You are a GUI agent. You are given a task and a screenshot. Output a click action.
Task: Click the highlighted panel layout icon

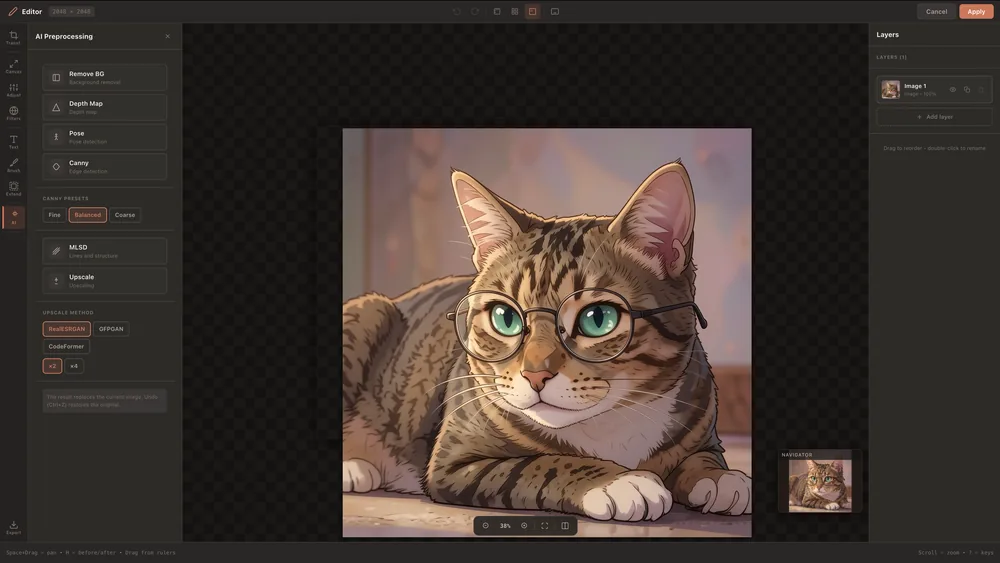[x=533, y=11]
